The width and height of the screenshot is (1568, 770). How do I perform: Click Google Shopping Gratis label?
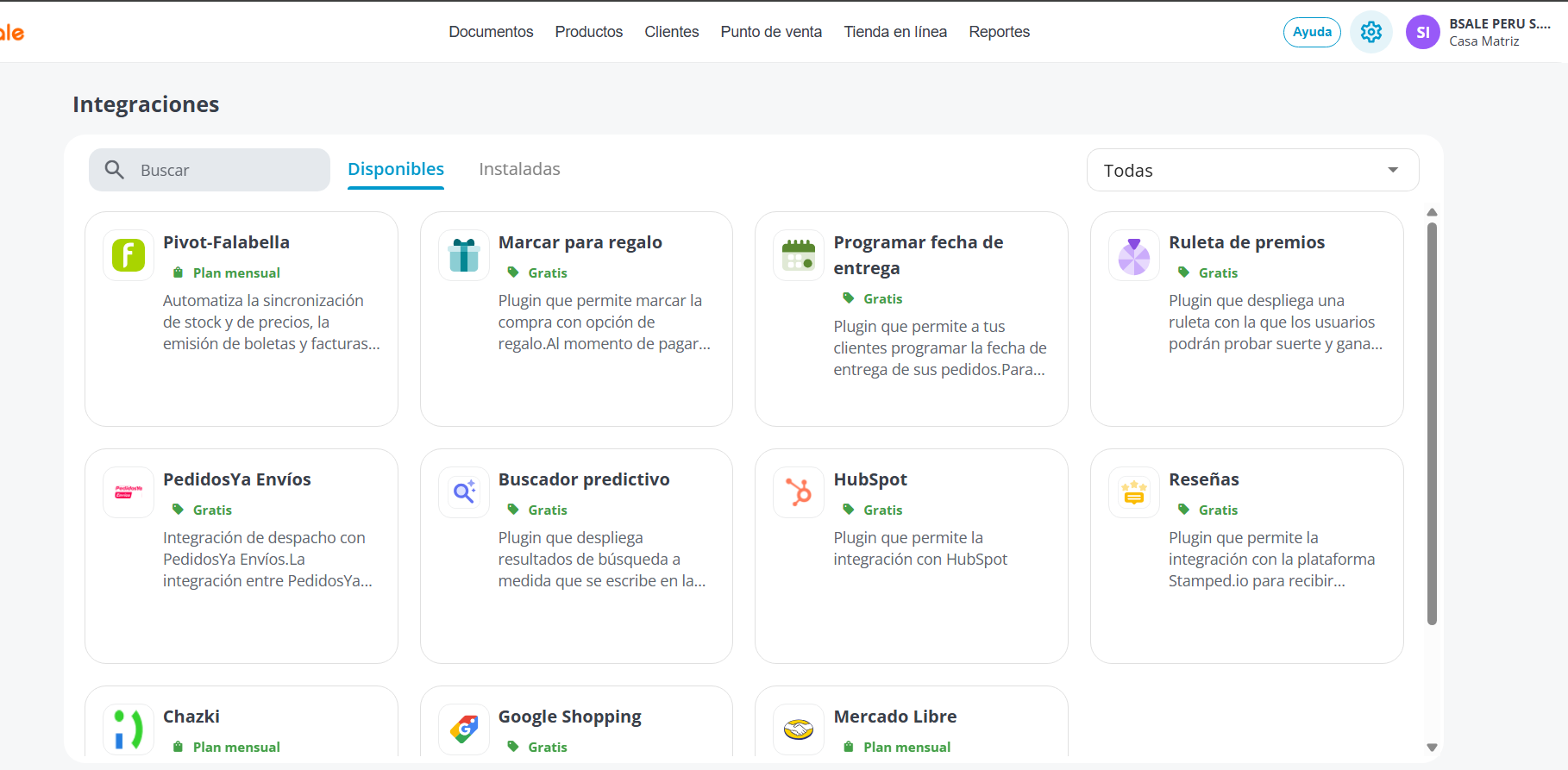[x=548, y=747]
